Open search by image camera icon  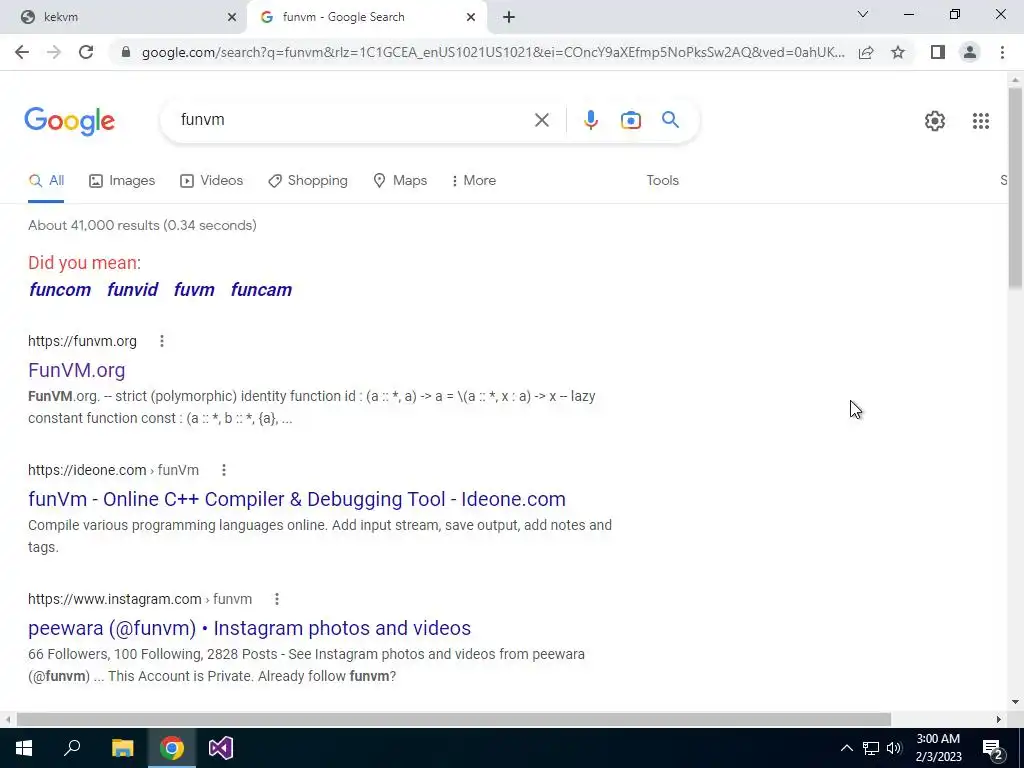tap(630, 120)
